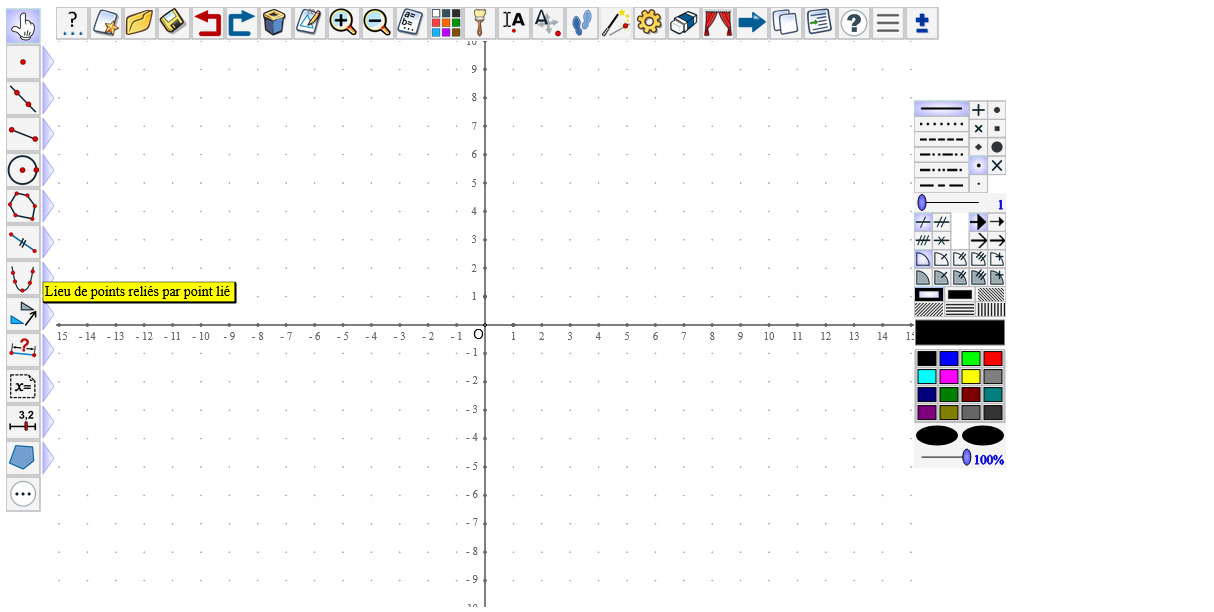The width and height of the screenshot is (1214, 612).
Task: Expand the polygon tools flyout arrow
Action: click(47, 206)
